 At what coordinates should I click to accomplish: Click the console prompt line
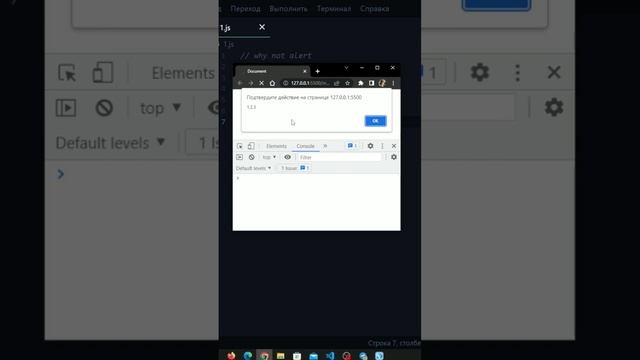click(x=316, y=178)
